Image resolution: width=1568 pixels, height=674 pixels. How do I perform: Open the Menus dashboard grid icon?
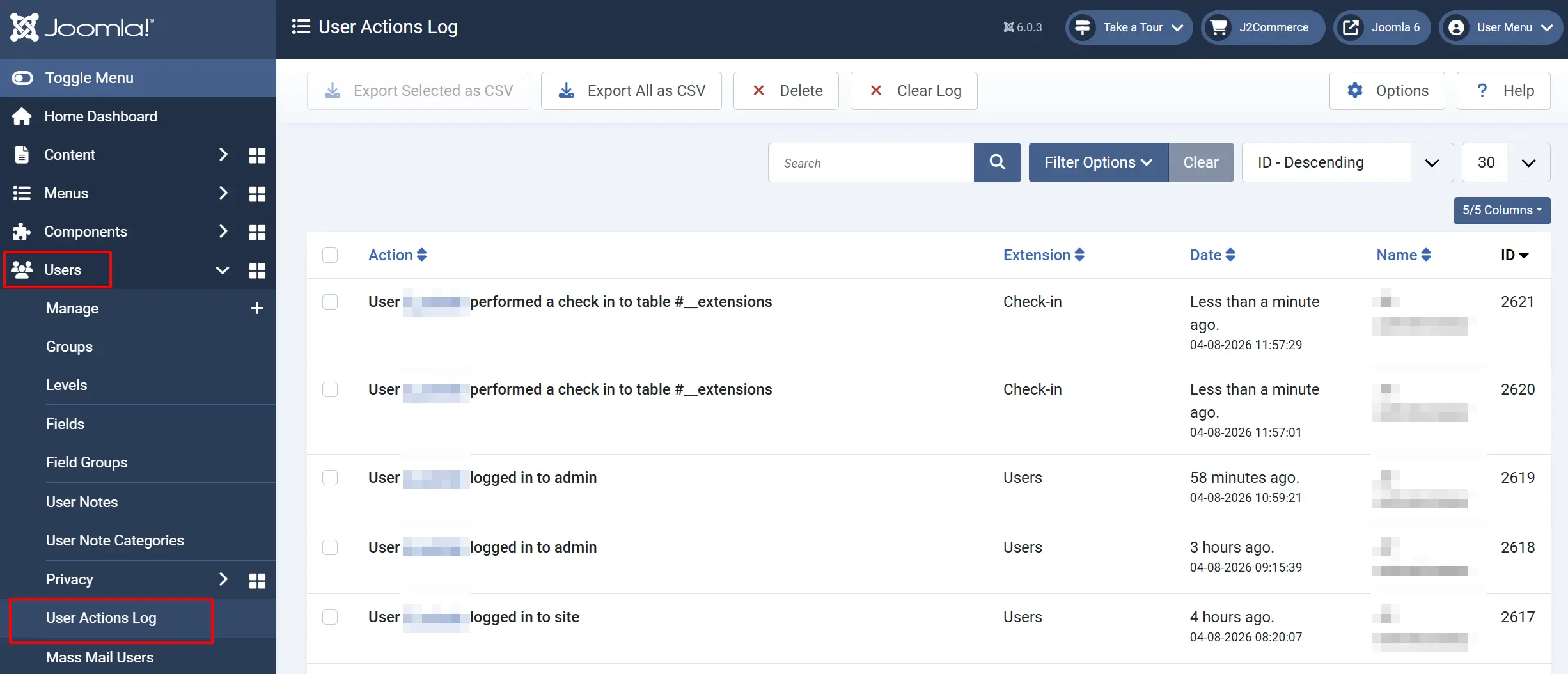click(x=257, y=194)
